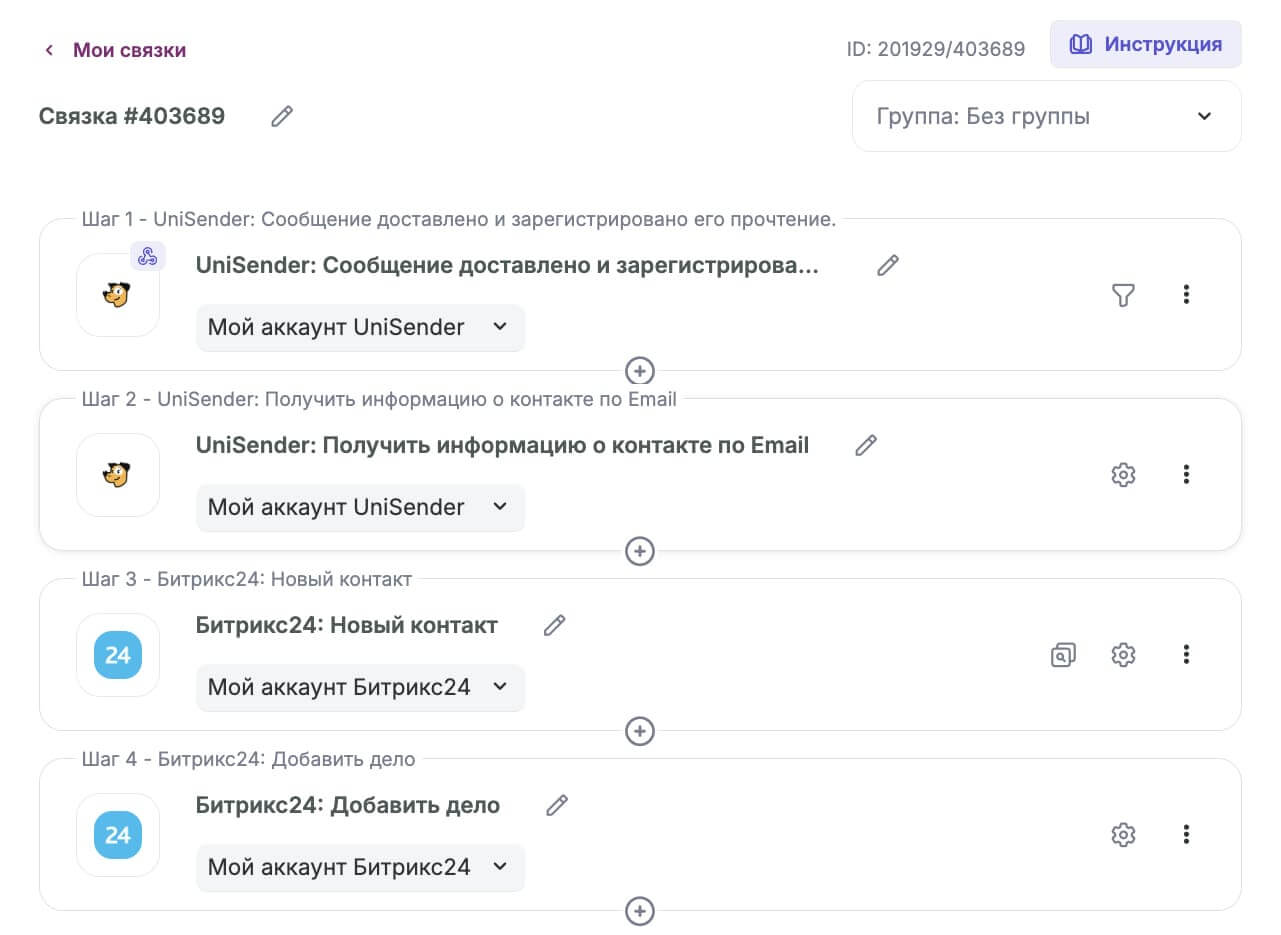
Task: Click the heading UniSender: Сообщение доставлено и зарегистрирова...
Action: (x=507, y=265)
